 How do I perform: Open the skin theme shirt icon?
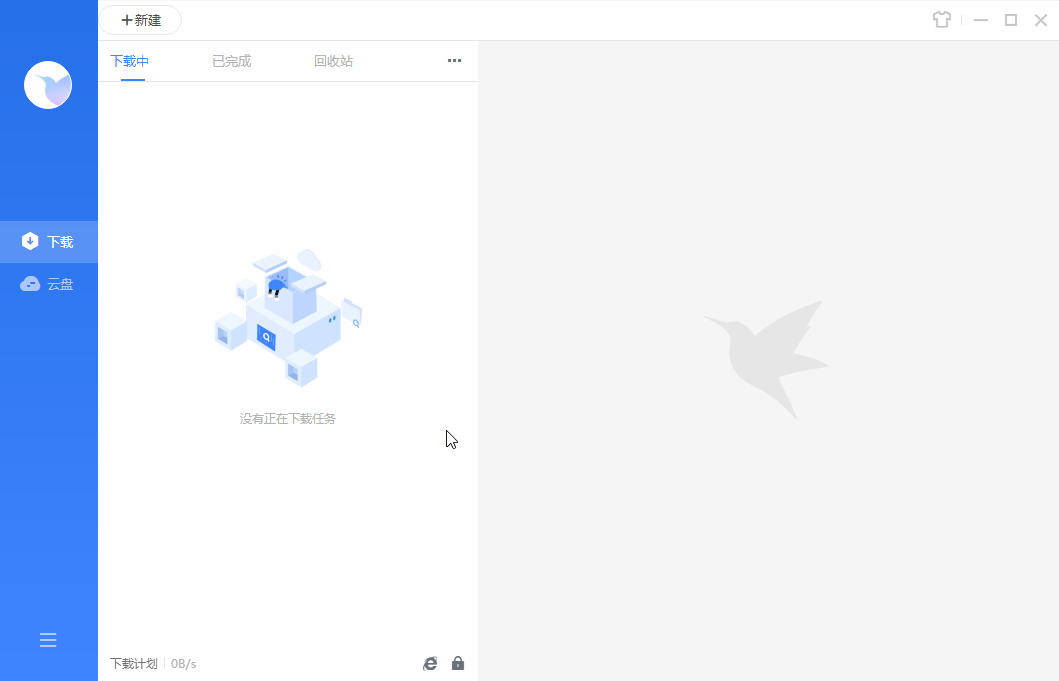[942, 20]
